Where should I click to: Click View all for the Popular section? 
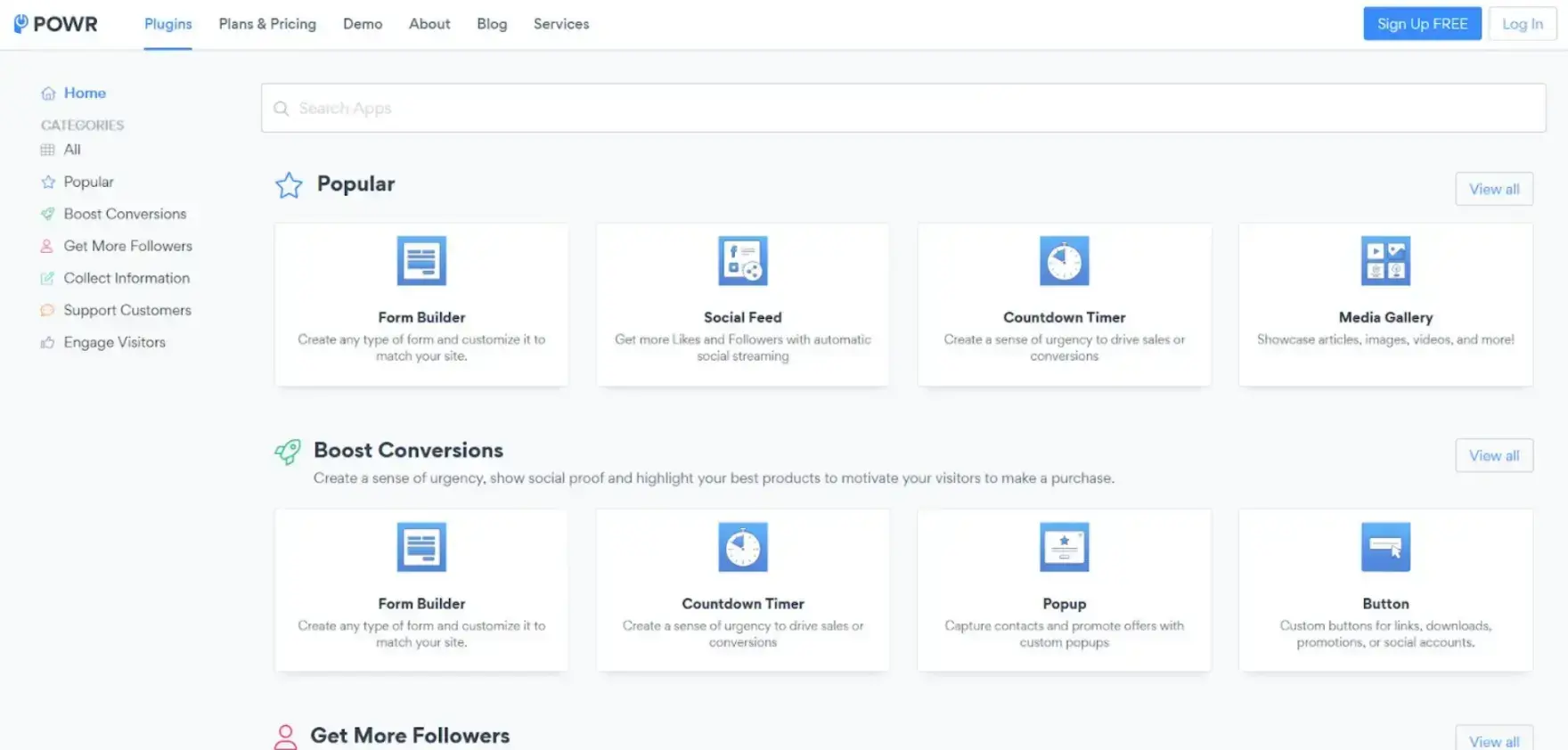pyautogui.click(x=1494, y=189)
